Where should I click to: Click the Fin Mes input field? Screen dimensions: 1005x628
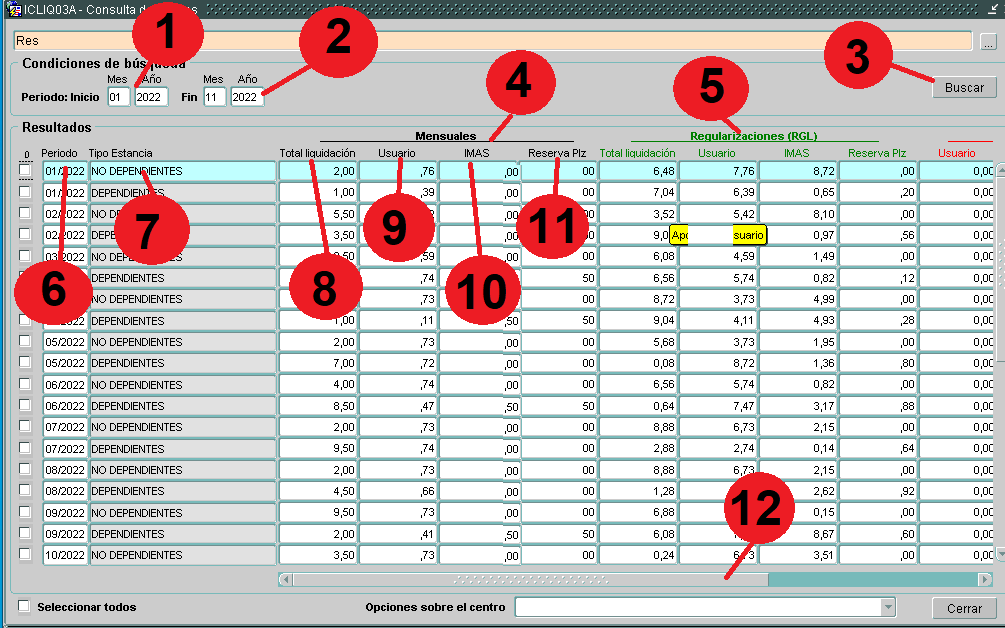pos(214,97)
